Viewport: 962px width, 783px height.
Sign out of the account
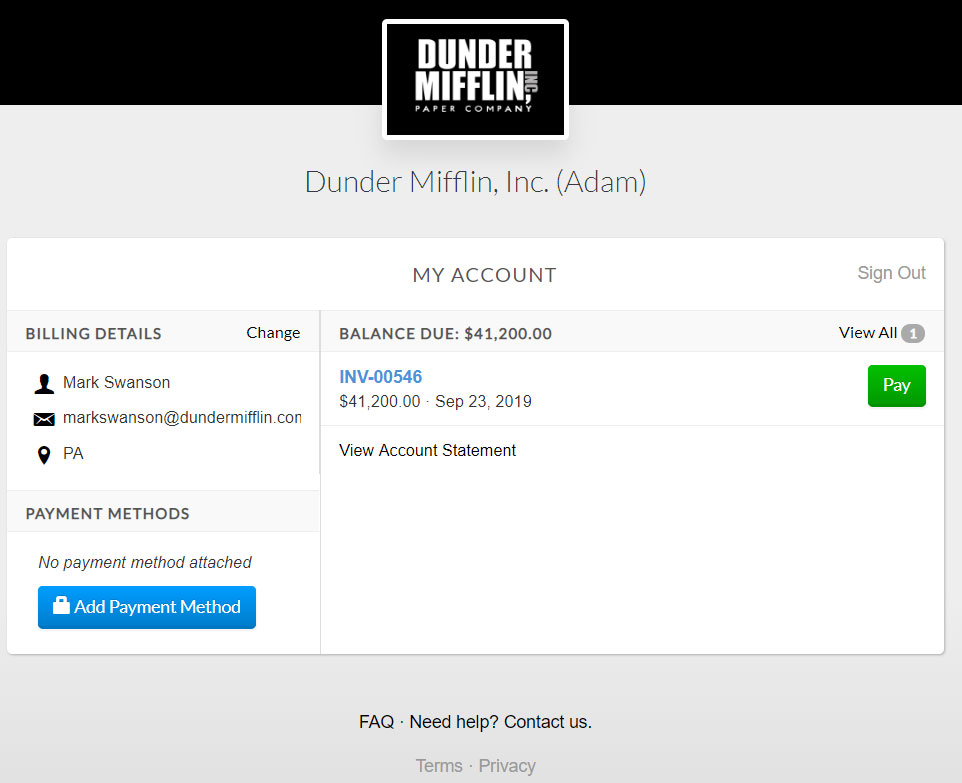(891, 273)
